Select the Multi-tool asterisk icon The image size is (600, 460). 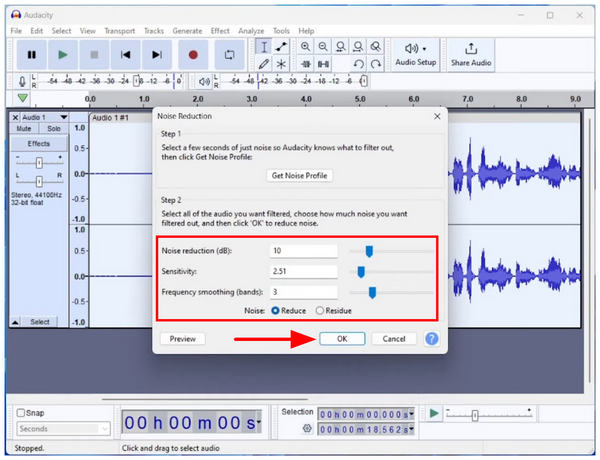[x=281, y=64]
